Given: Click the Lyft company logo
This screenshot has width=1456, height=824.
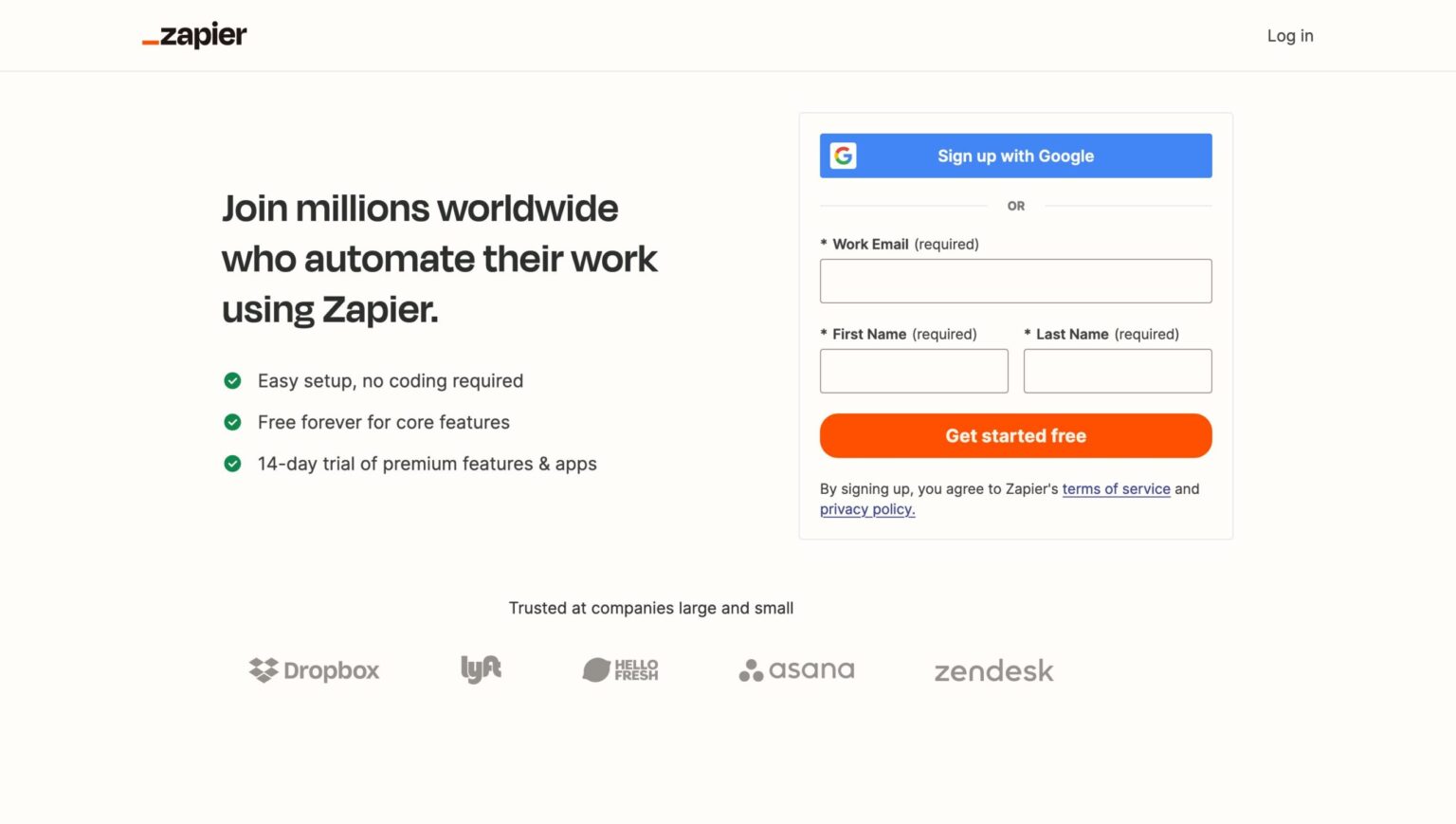Looking at the screenshot, I should [480, 669].
